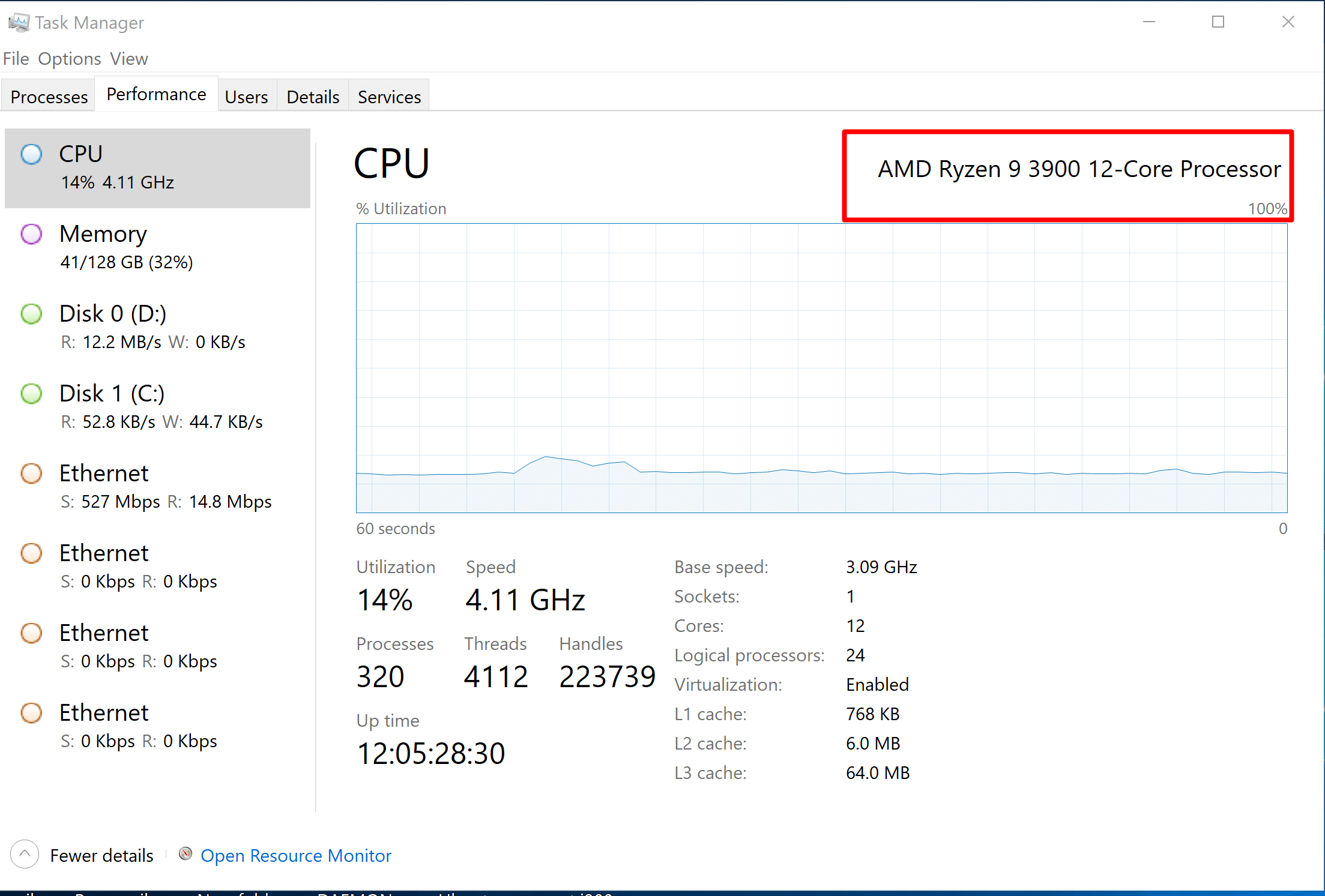Click the purple Memory circle icon
Image resolution: width=1325 pixels, height=896 pixels.
coord(31,234)
